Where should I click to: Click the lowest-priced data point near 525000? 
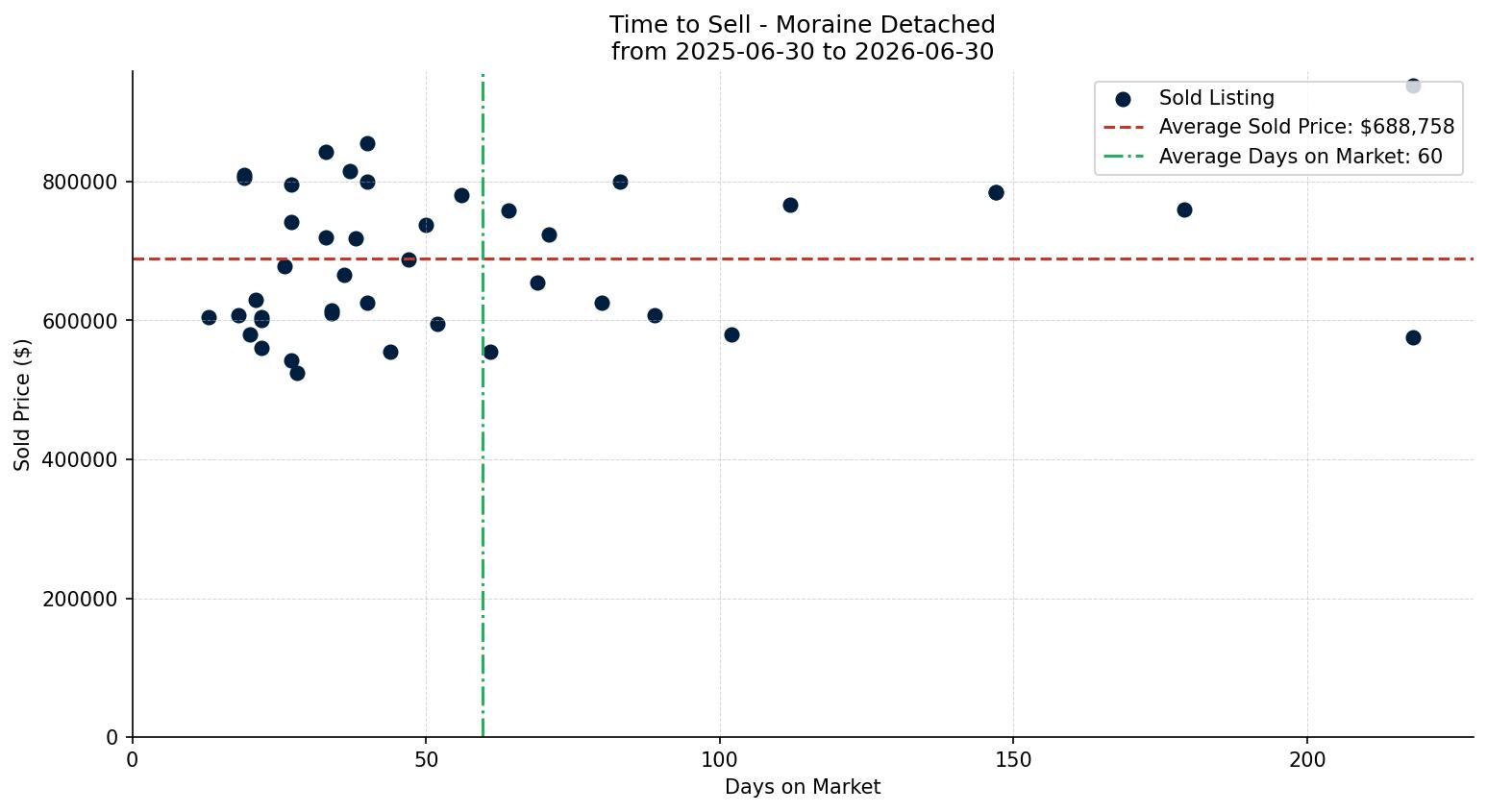[297, 373]
